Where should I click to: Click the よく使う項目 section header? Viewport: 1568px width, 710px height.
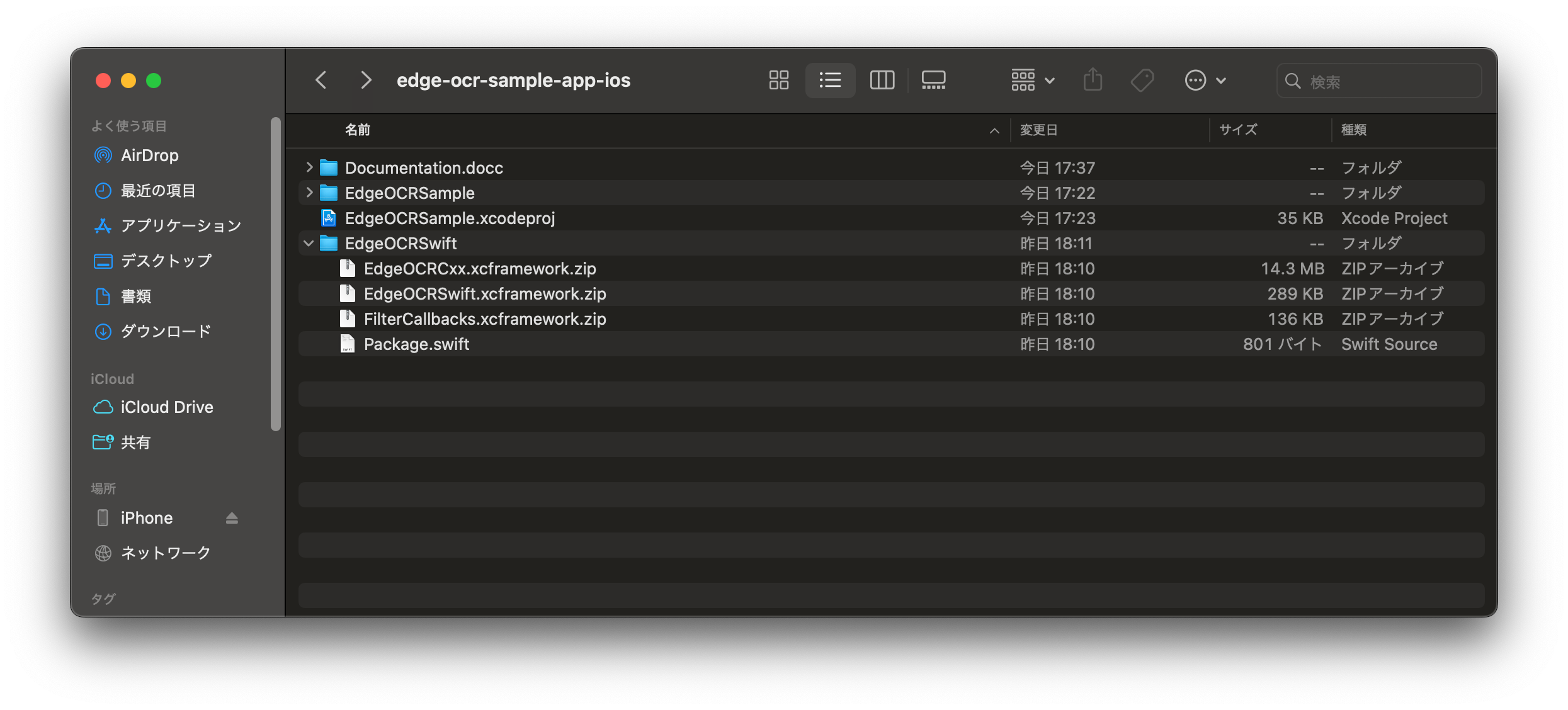(x=128, y=126)
